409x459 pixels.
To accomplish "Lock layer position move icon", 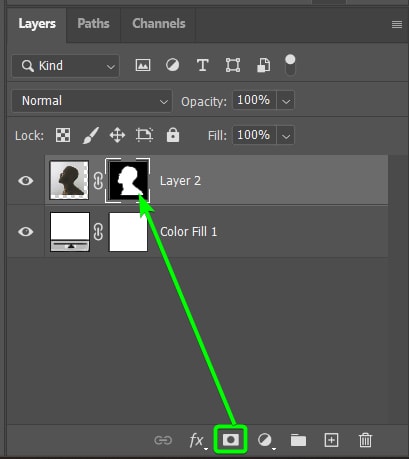I will pyautogui.click(x=117, y=135).
